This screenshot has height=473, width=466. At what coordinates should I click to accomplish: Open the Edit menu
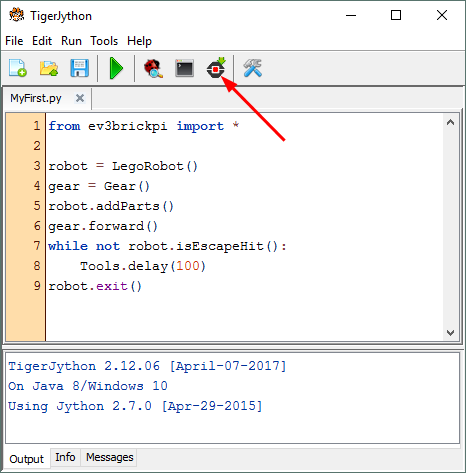click(42, 41)
